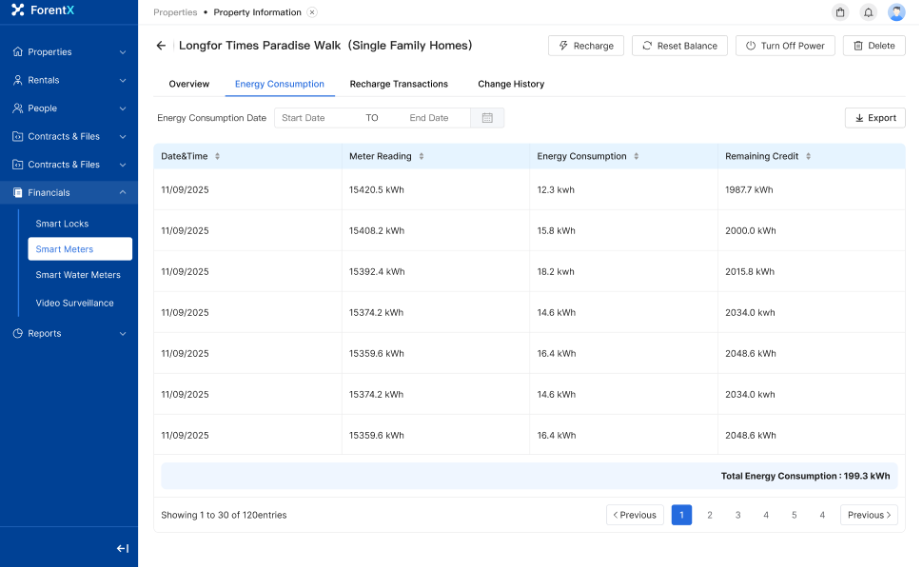Viewport: 919px width, 567px height.
Task: Click the Start Date input field
Action: coord(315,118)
